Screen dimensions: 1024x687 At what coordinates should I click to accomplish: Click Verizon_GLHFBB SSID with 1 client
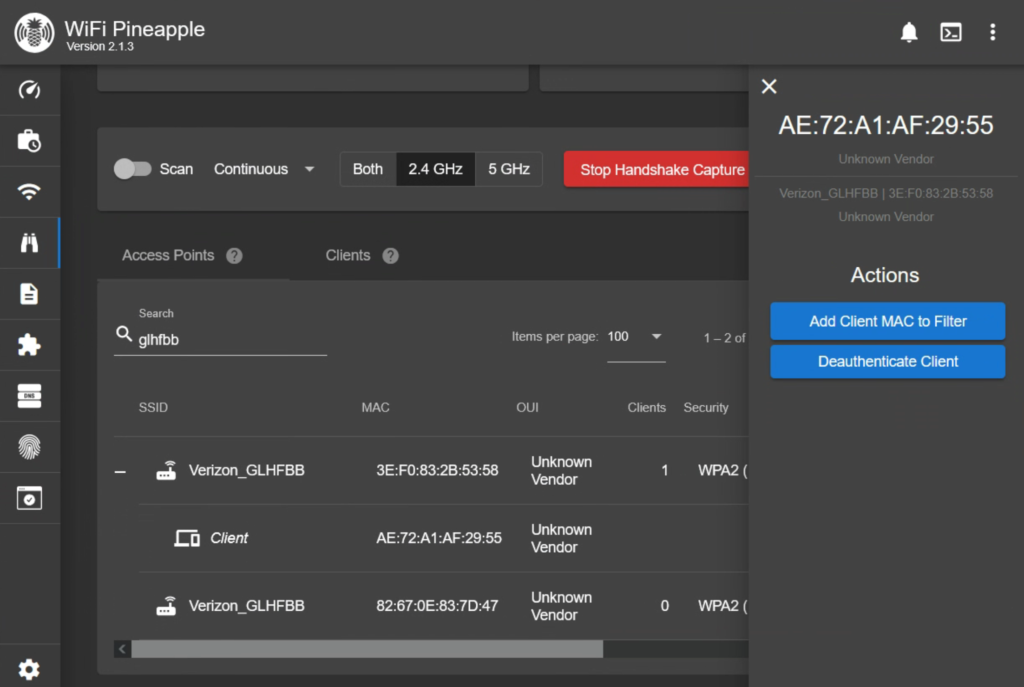(x=246, y=470)
